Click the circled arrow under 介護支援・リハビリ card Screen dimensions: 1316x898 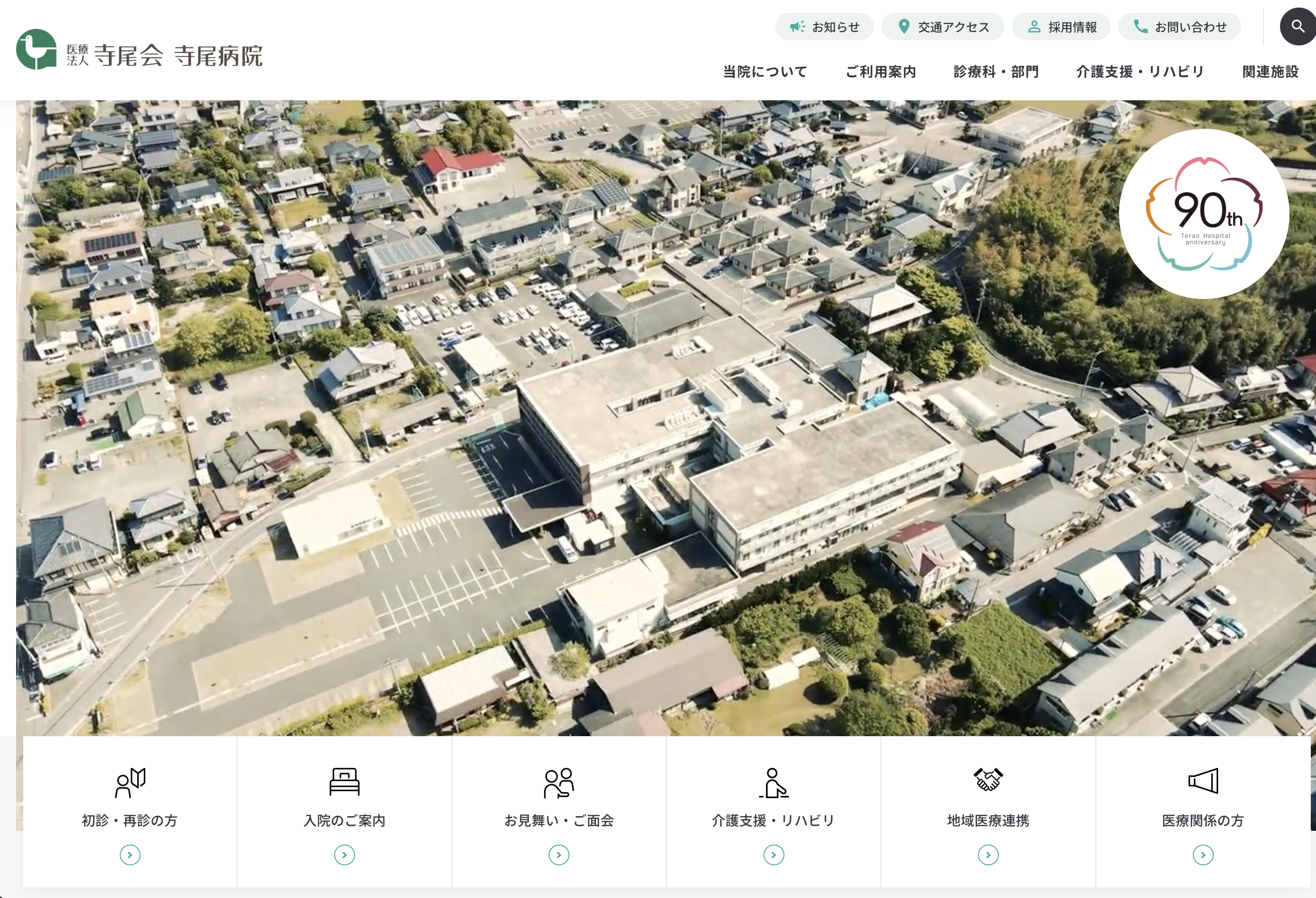[774, 854]
